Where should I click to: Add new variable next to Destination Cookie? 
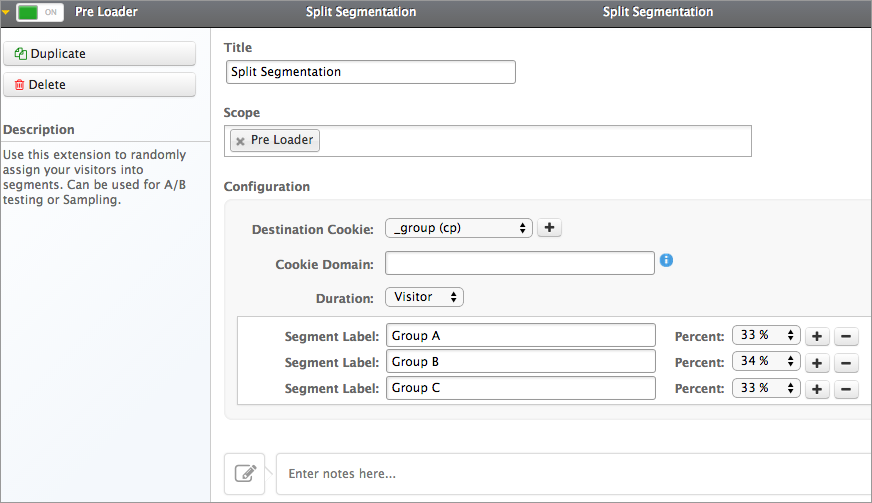[549, 228]
